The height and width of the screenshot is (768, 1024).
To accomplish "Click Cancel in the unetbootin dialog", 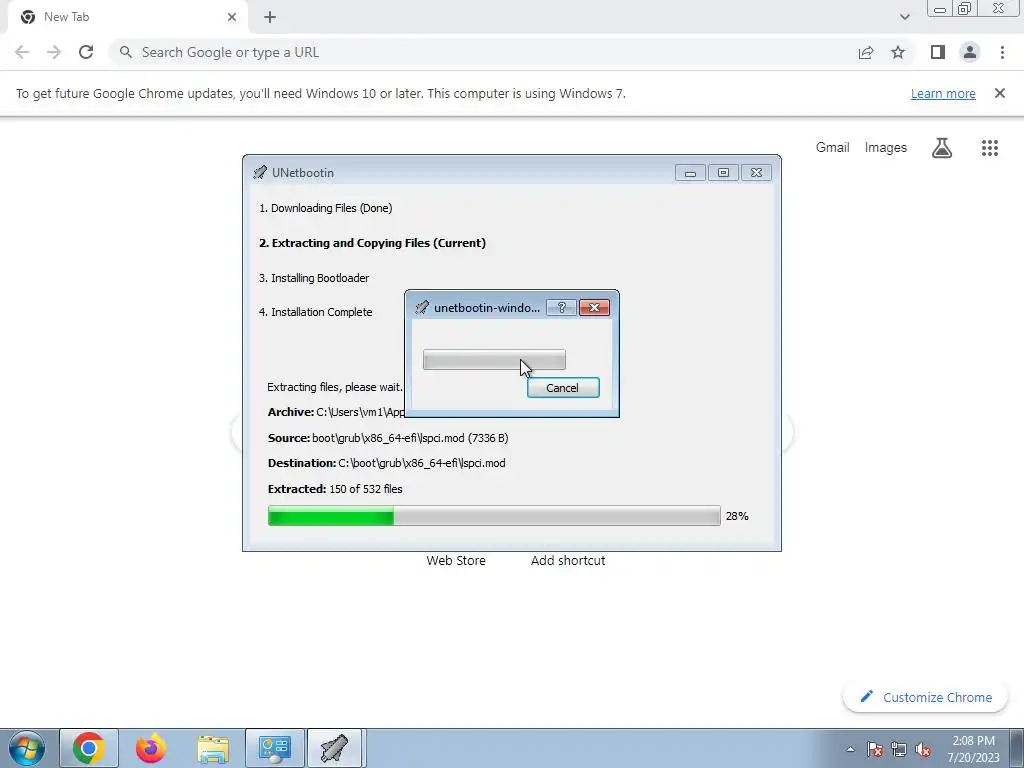I will [563, 388].
